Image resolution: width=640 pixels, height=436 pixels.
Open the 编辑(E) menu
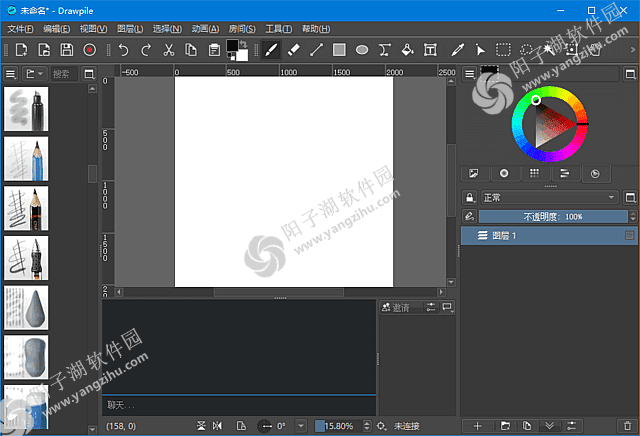[57, 29]
